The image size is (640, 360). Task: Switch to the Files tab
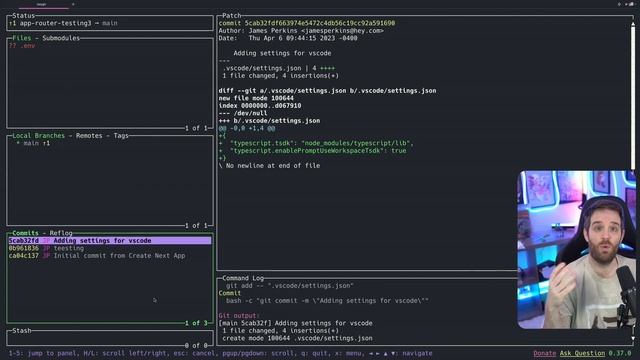click(x=22, y=38)
